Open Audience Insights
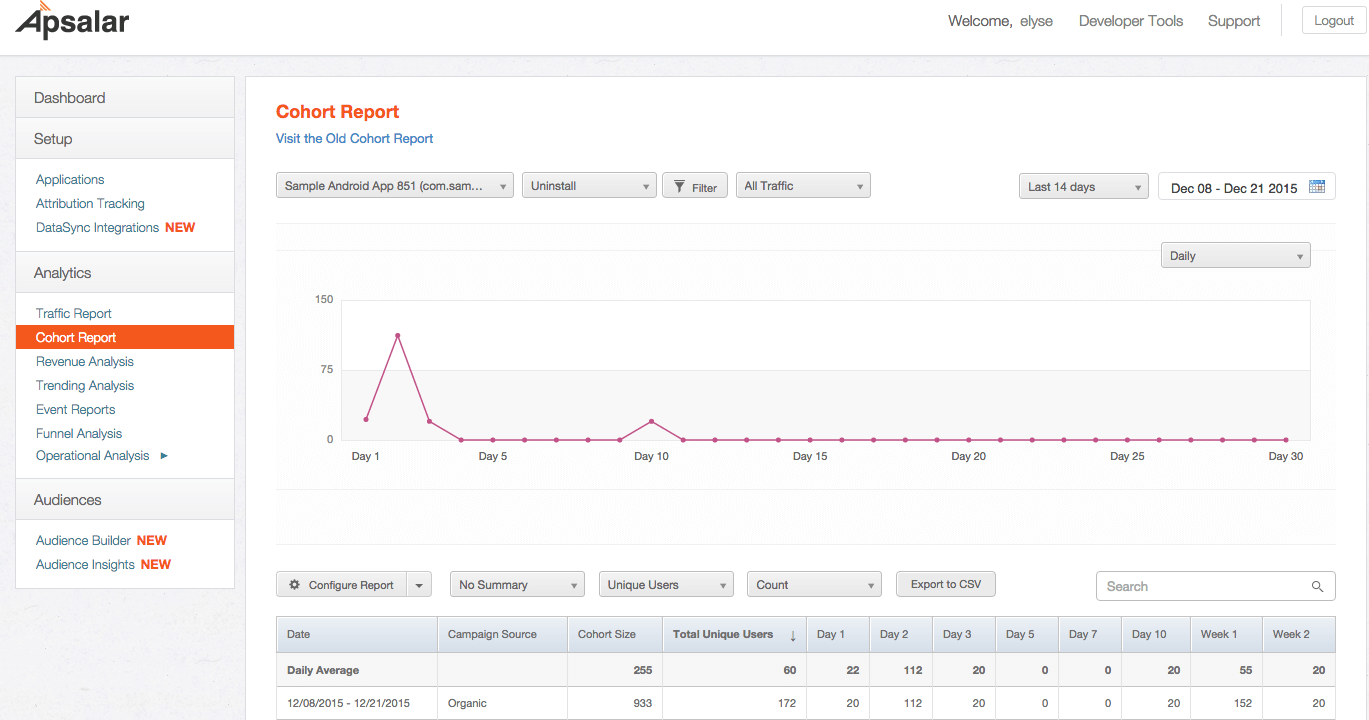 coord(85,565)
